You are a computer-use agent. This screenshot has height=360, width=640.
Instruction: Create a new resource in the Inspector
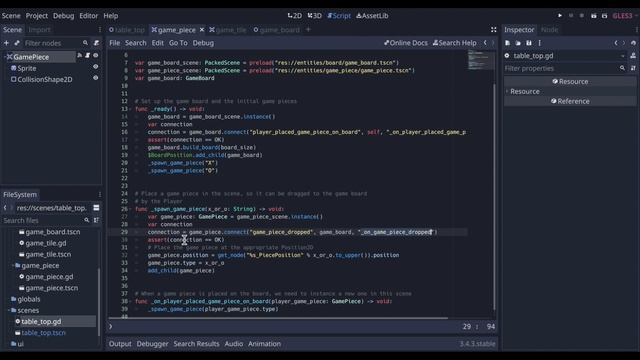(507, 43)
